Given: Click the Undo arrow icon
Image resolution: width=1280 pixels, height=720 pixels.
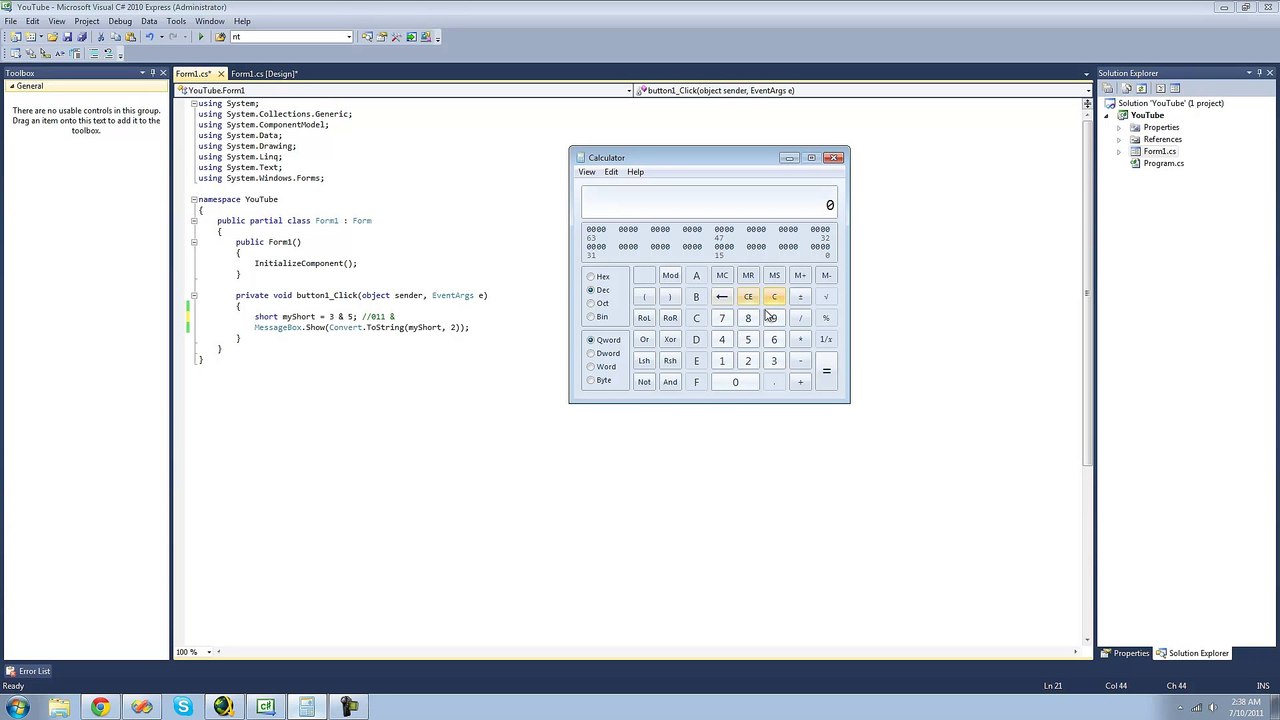Looking at the screenshot, I should point(149,37).
